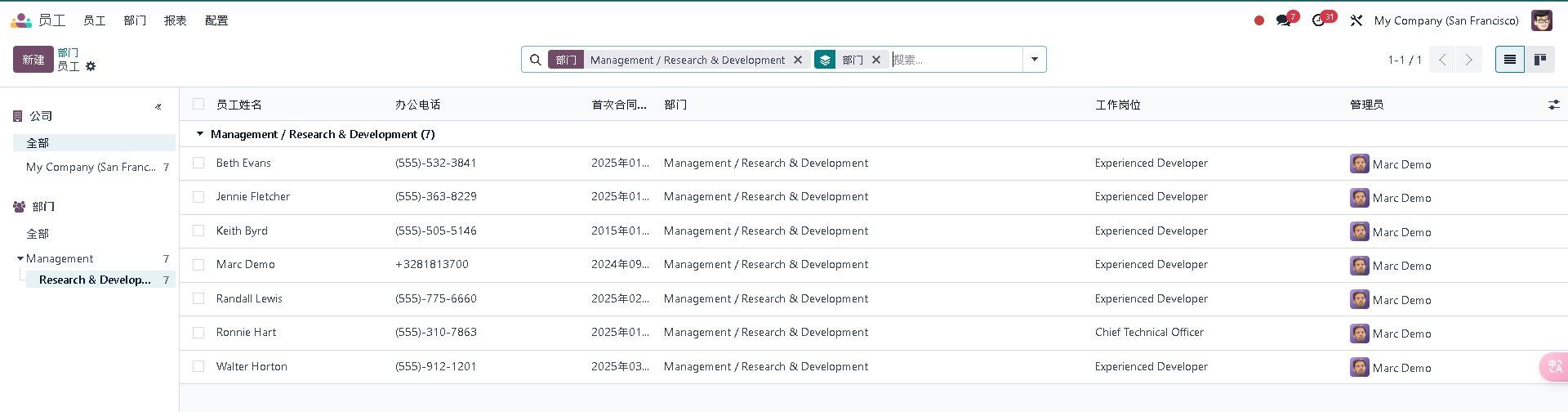Open column options adjust icon
The width and height of the screenshot is (1568, 412).
[1553, 105]
